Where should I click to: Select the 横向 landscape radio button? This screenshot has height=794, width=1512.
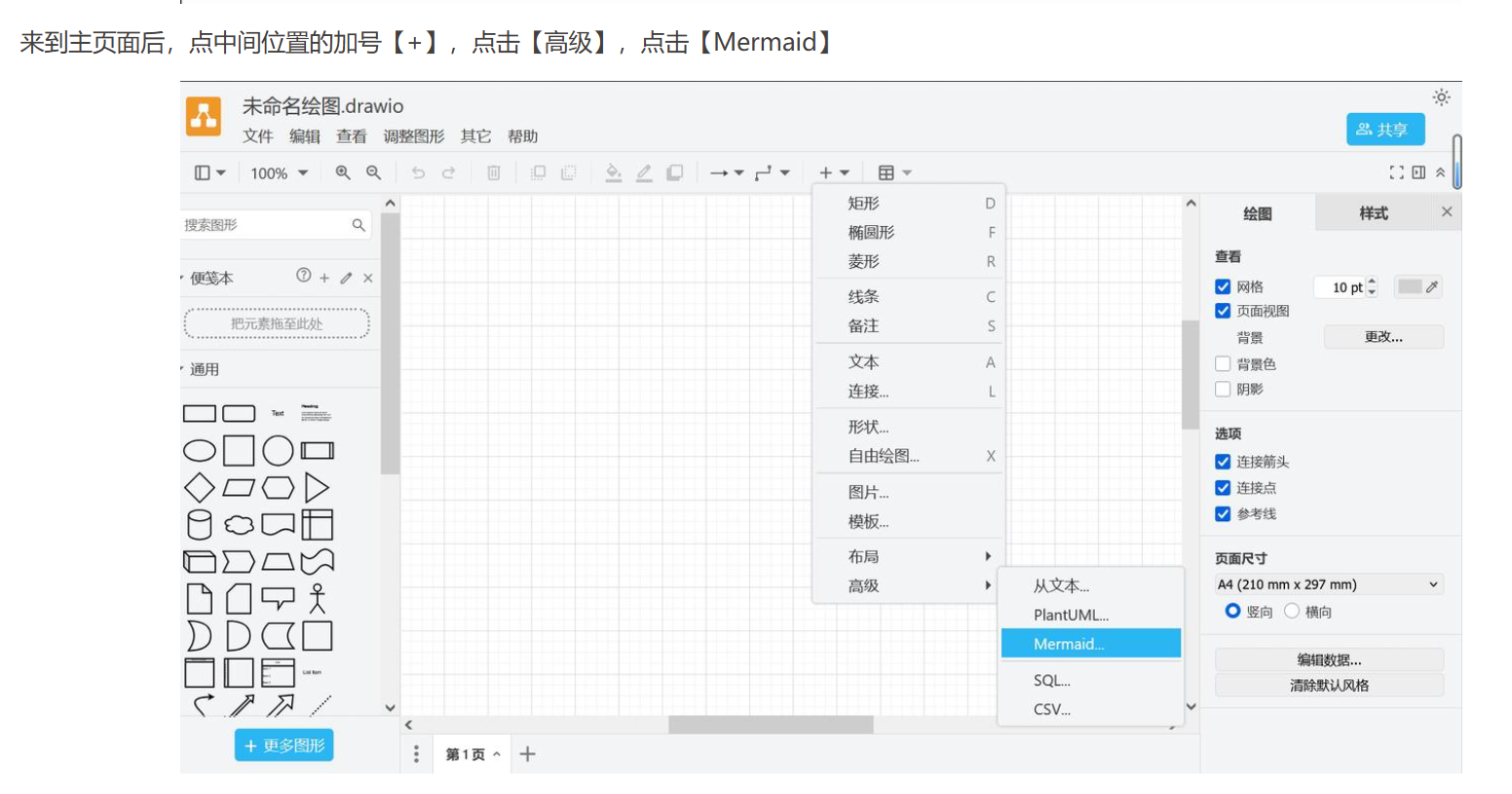point(1292,611)
